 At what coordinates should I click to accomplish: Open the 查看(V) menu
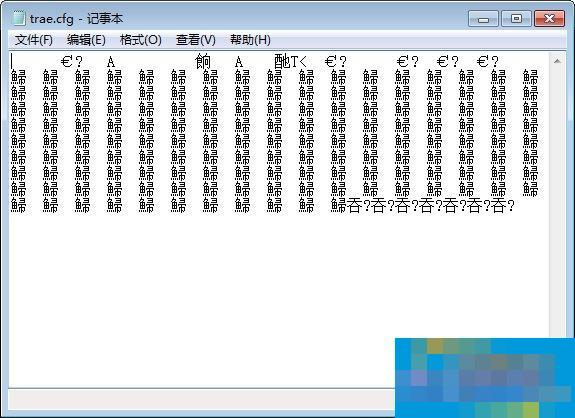click(x=195, y=40)
